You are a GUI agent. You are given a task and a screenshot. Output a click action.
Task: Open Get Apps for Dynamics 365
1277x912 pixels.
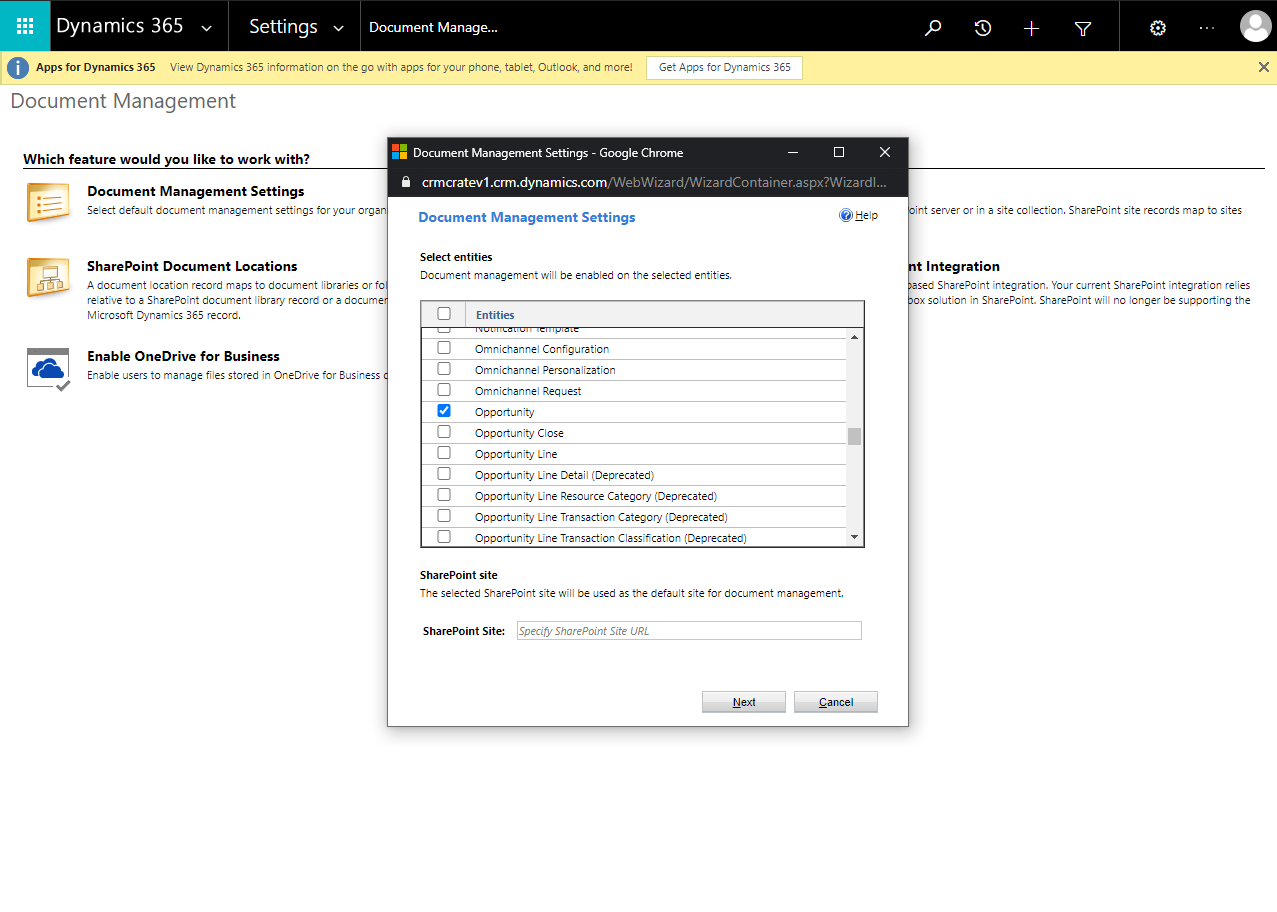point(723,67)
